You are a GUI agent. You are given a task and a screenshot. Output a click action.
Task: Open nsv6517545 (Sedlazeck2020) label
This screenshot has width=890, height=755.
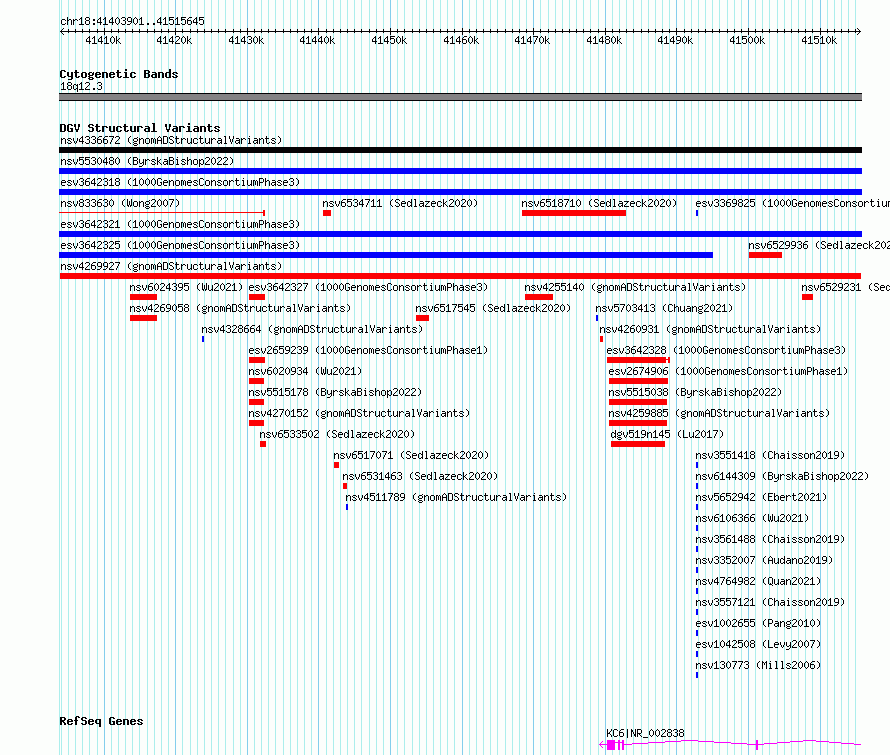[493, 308]
